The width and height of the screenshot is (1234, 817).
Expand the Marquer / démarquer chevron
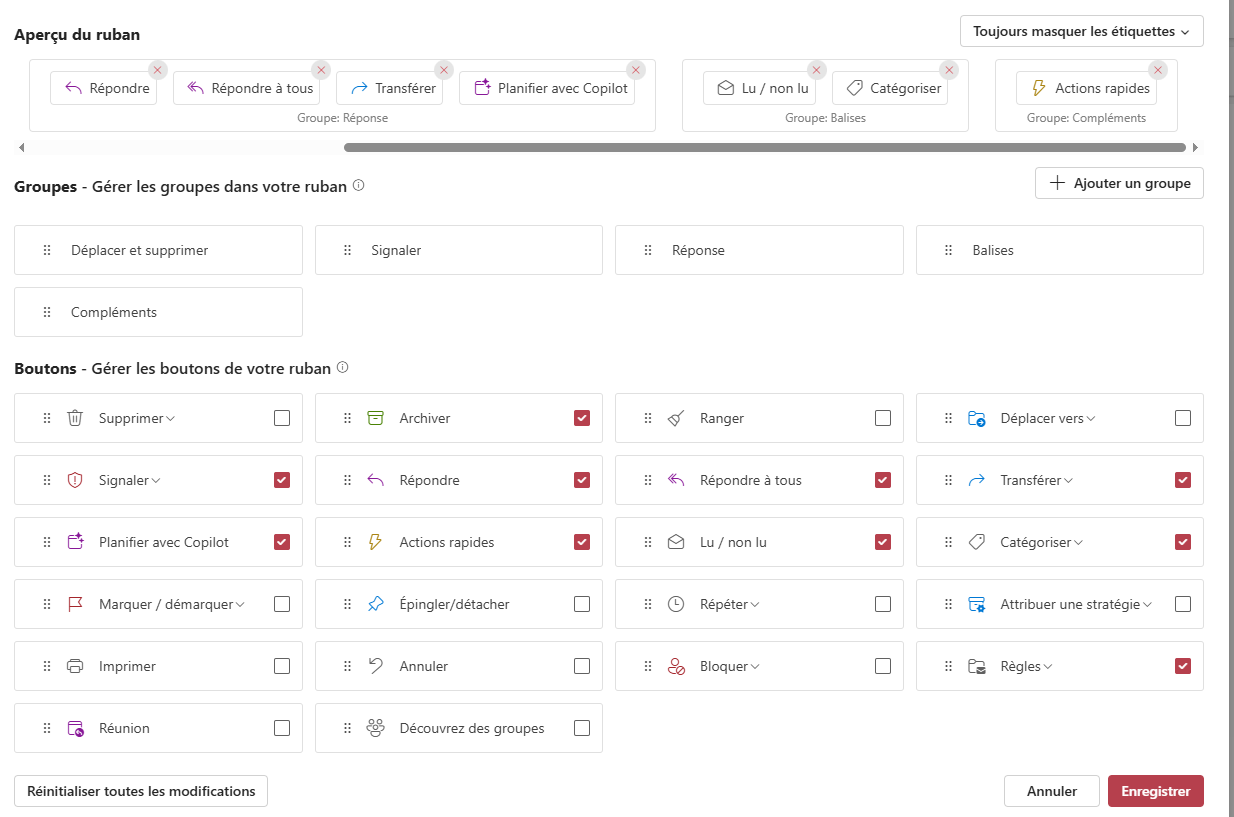click(240, 605)
